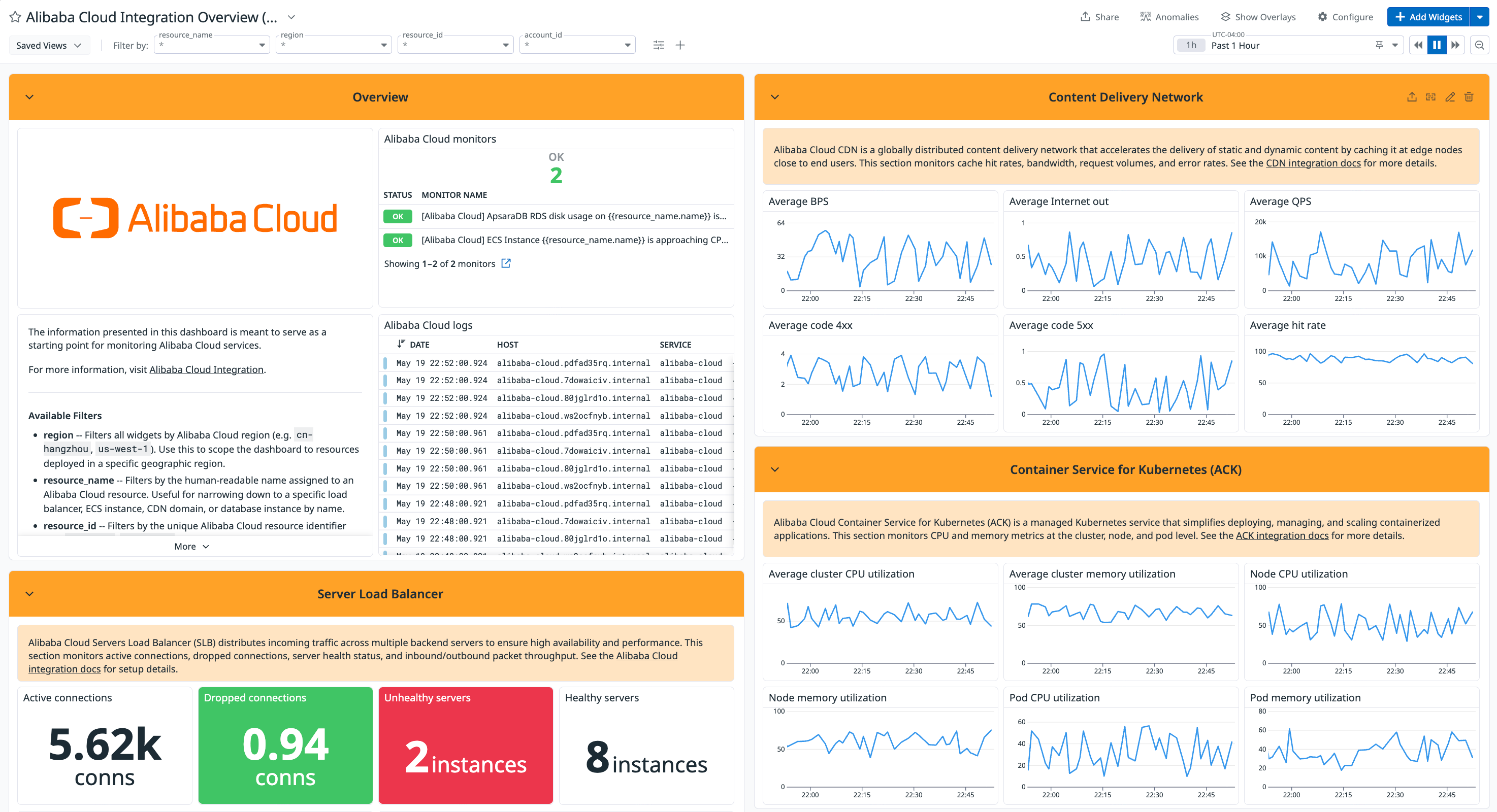Open the region filter dropdown
The height and width of the screenshot is (812, 1497).
point(334,45)
